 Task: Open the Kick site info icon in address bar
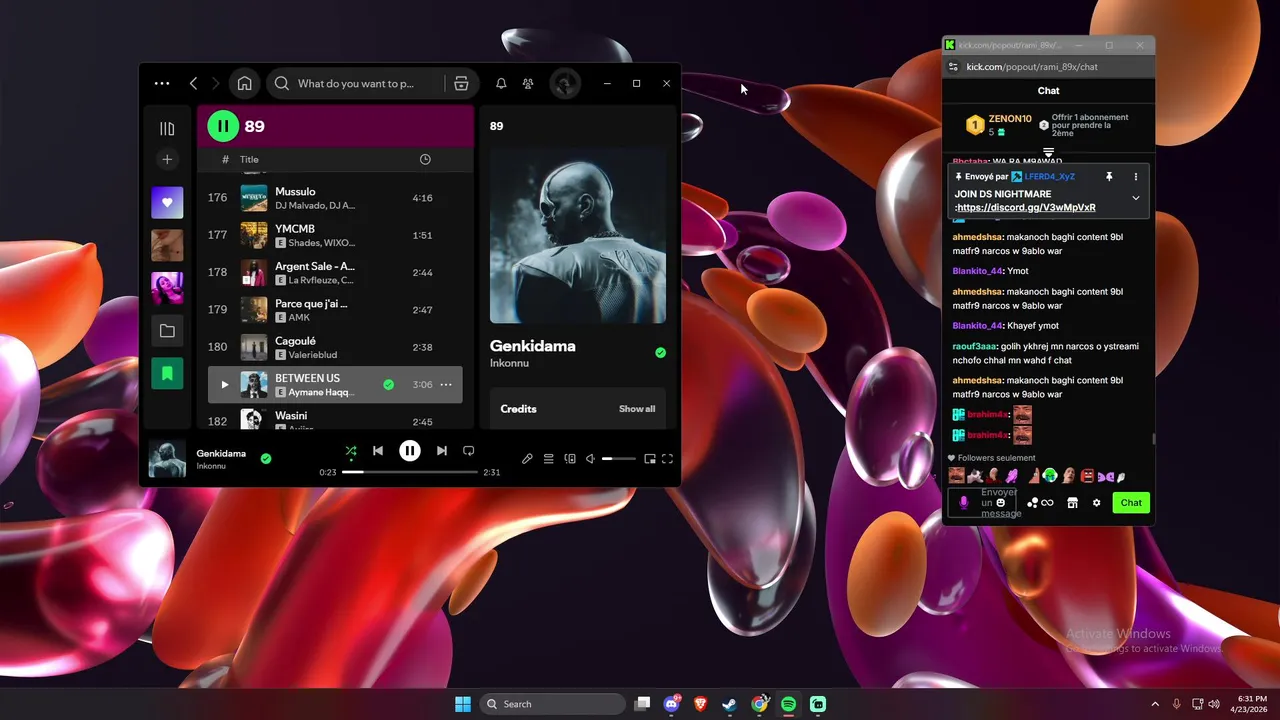coord(954,67)
